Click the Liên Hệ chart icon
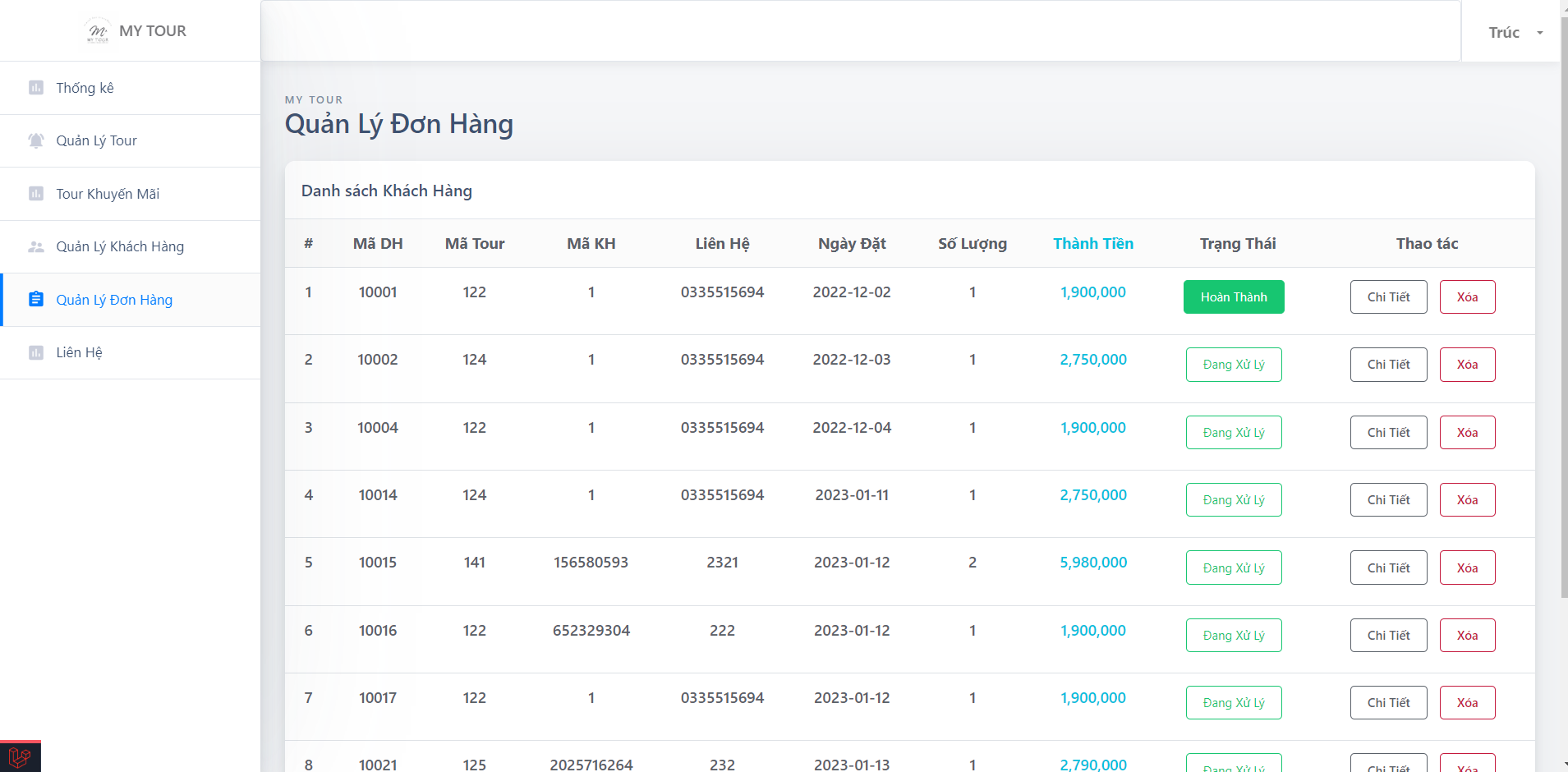Screen dimensions: 1568x772 (x=36, y=352)
